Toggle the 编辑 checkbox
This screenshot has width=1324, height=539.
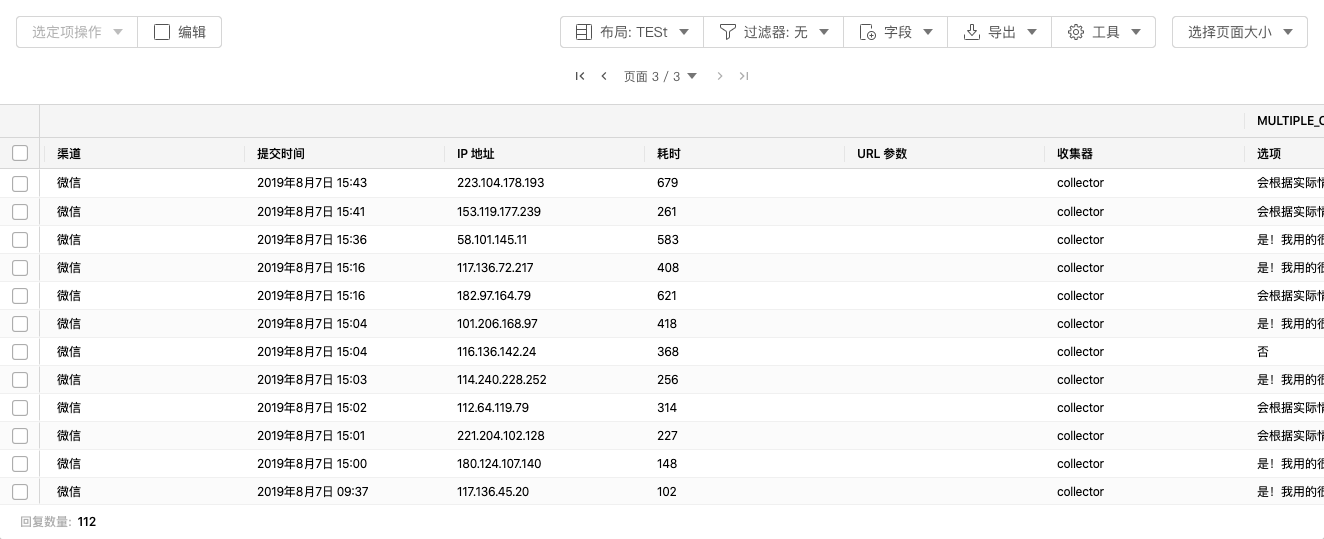tap(162, 32)
